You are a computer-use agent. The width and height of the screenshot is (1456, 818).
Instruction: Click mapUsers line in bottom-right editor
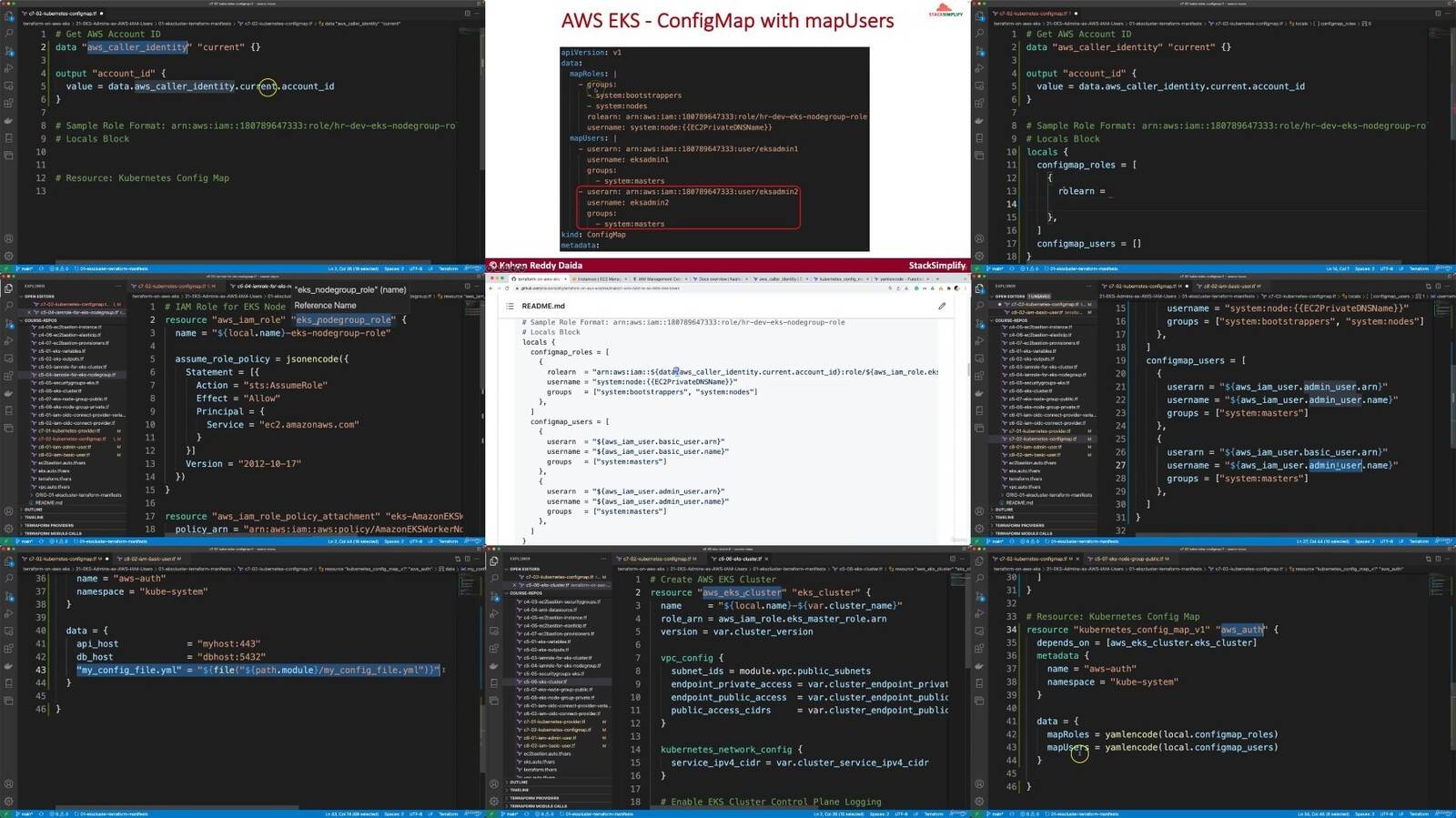click(x=1162, y=748)
